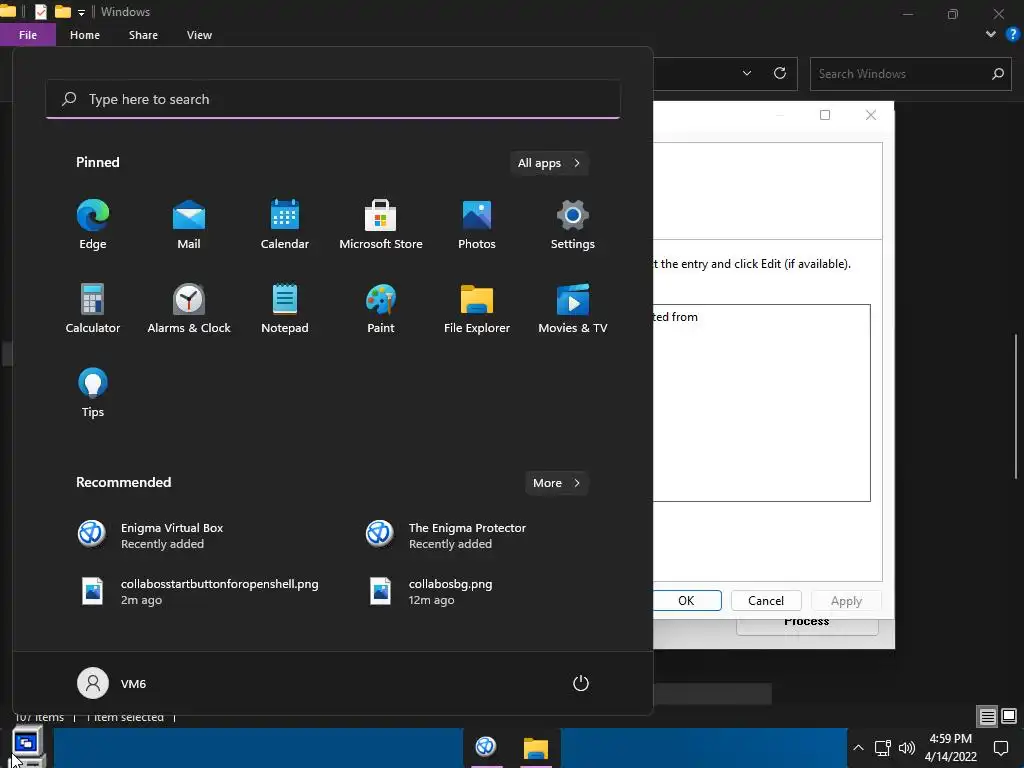Open the Share ribbon tab
This screenshot has height=768, width=1024.
click(x=143, y=35)
